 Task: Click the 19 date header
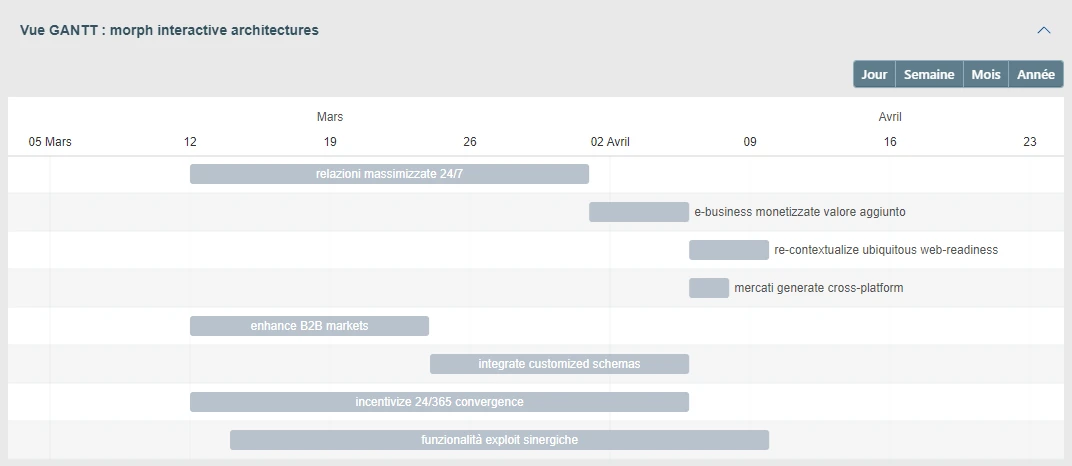click(x=330, y=142)
